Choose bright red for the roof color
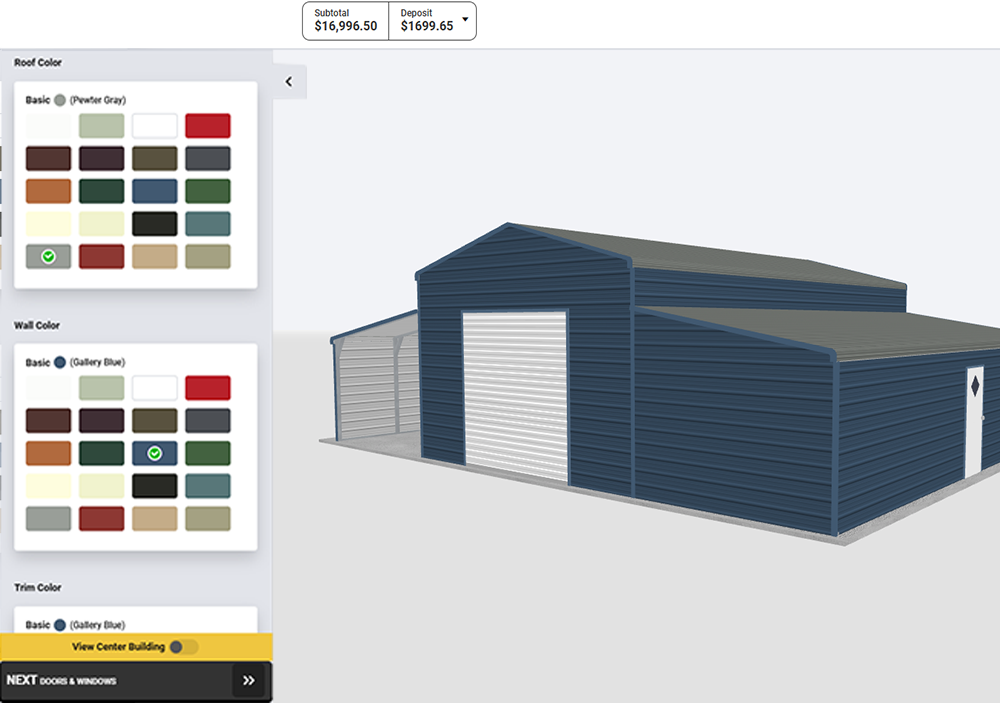 [207, 126]
